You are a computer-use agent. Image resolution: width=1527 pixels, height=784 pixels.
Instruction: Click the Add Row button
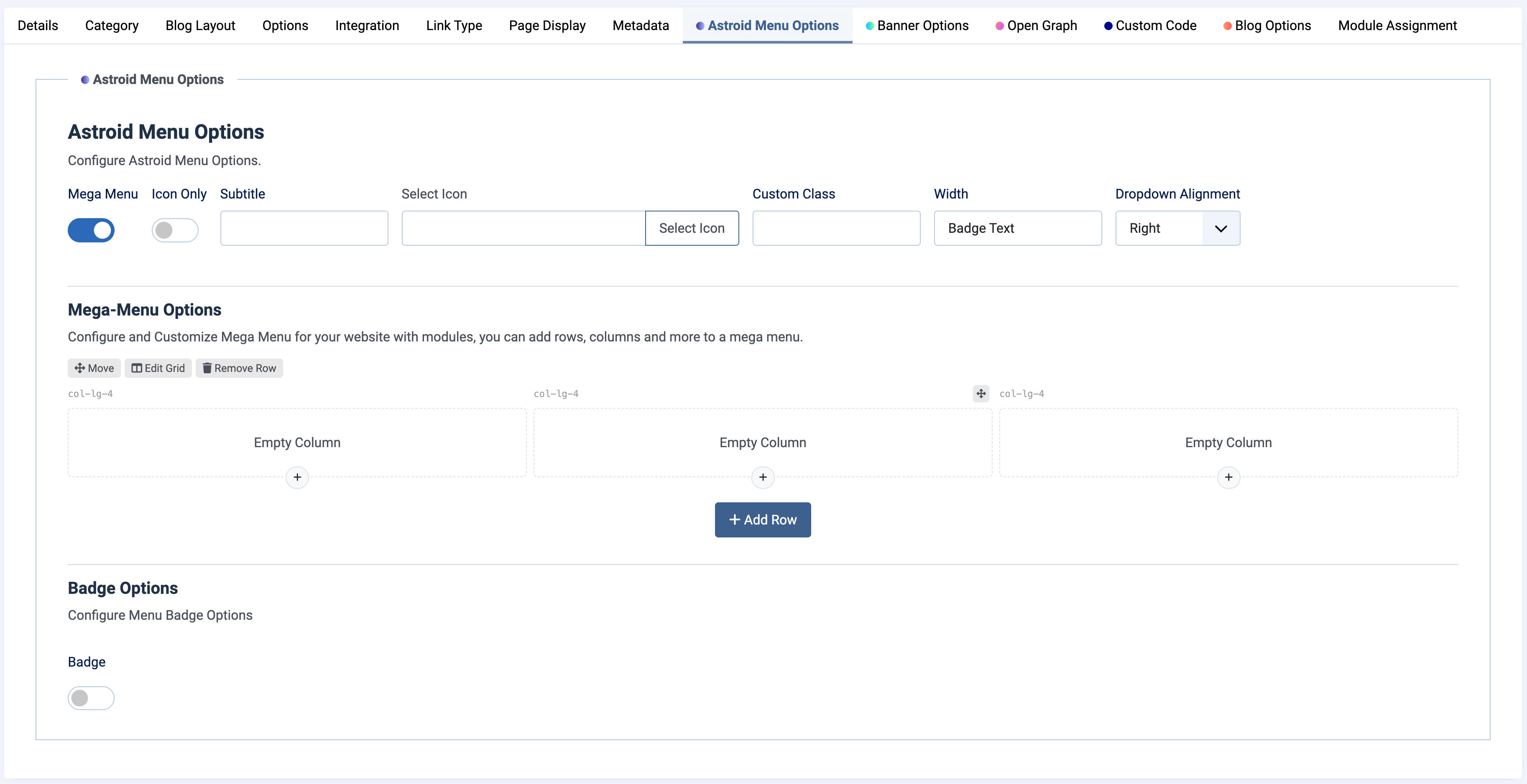click(x=763, y=520)
